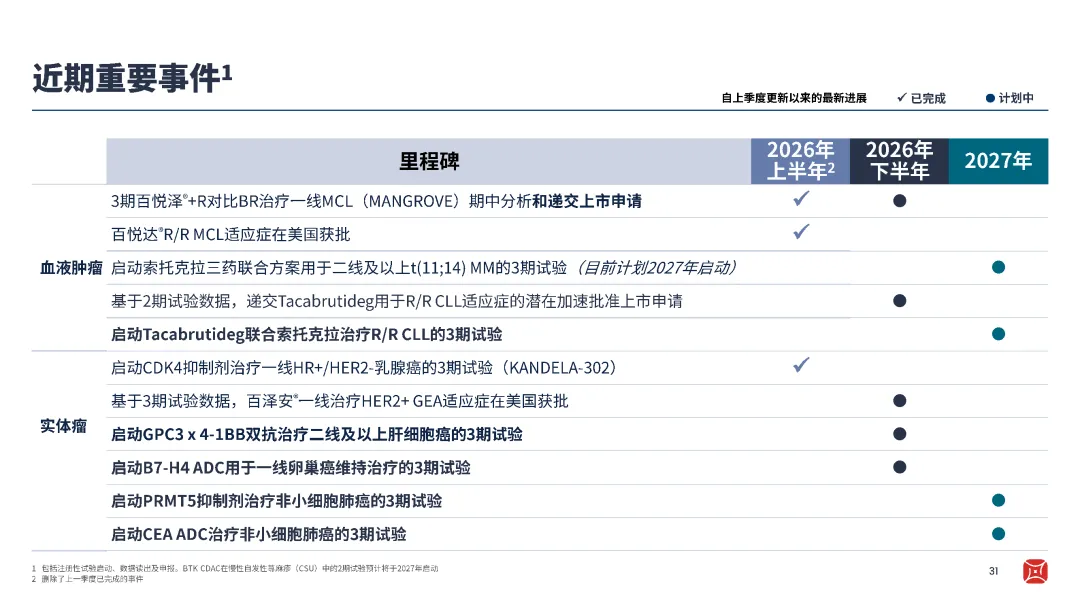Click footnote 1 about BTK CDAC
Viewport: 1080px width, 607px height.
coord(235,569)
